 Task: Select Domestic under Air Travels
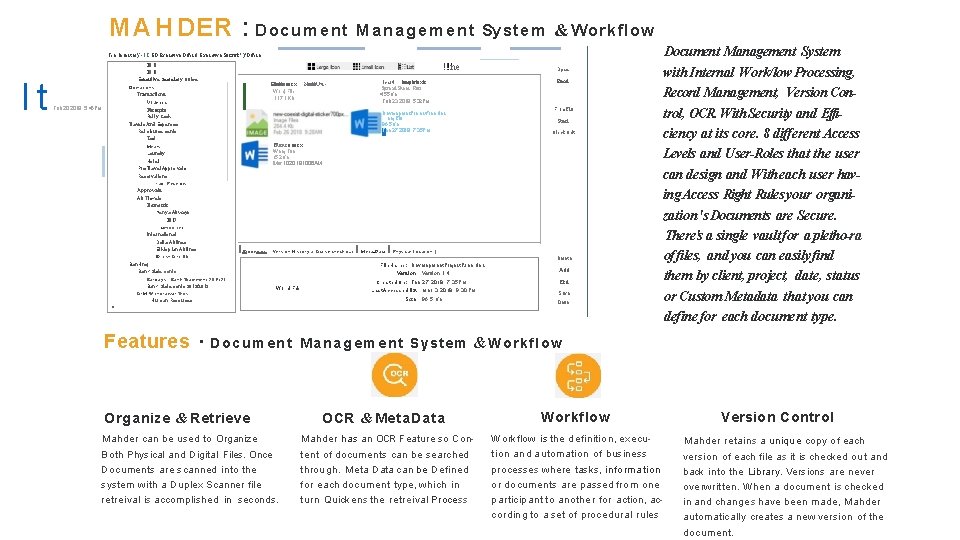click(x=157, y=205)
